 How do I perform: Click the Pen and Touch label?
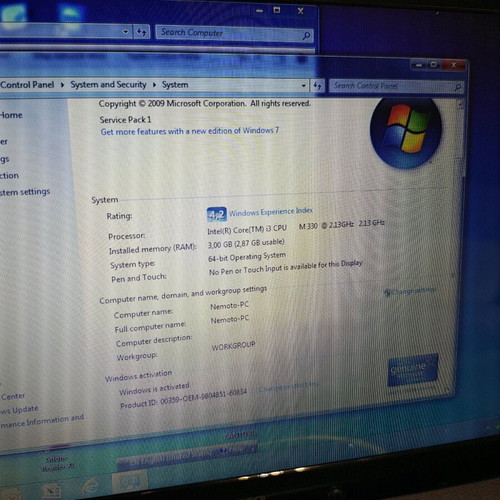(139, 278)
